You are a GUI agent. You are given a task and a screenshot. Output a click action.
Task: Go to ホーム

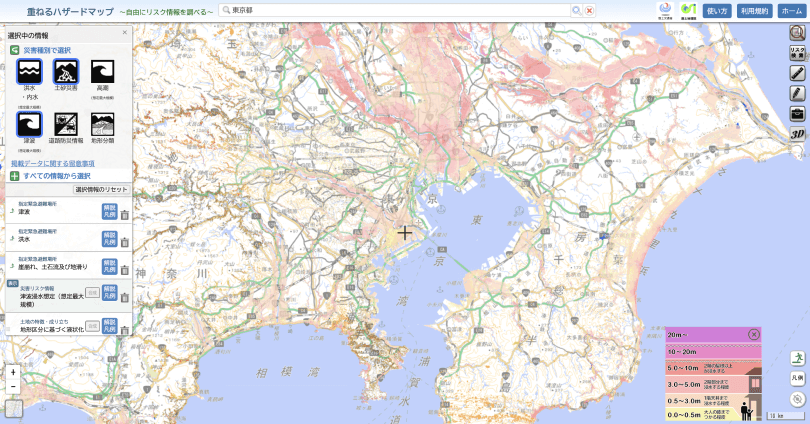pyautogui.click(x=791, y=11)
